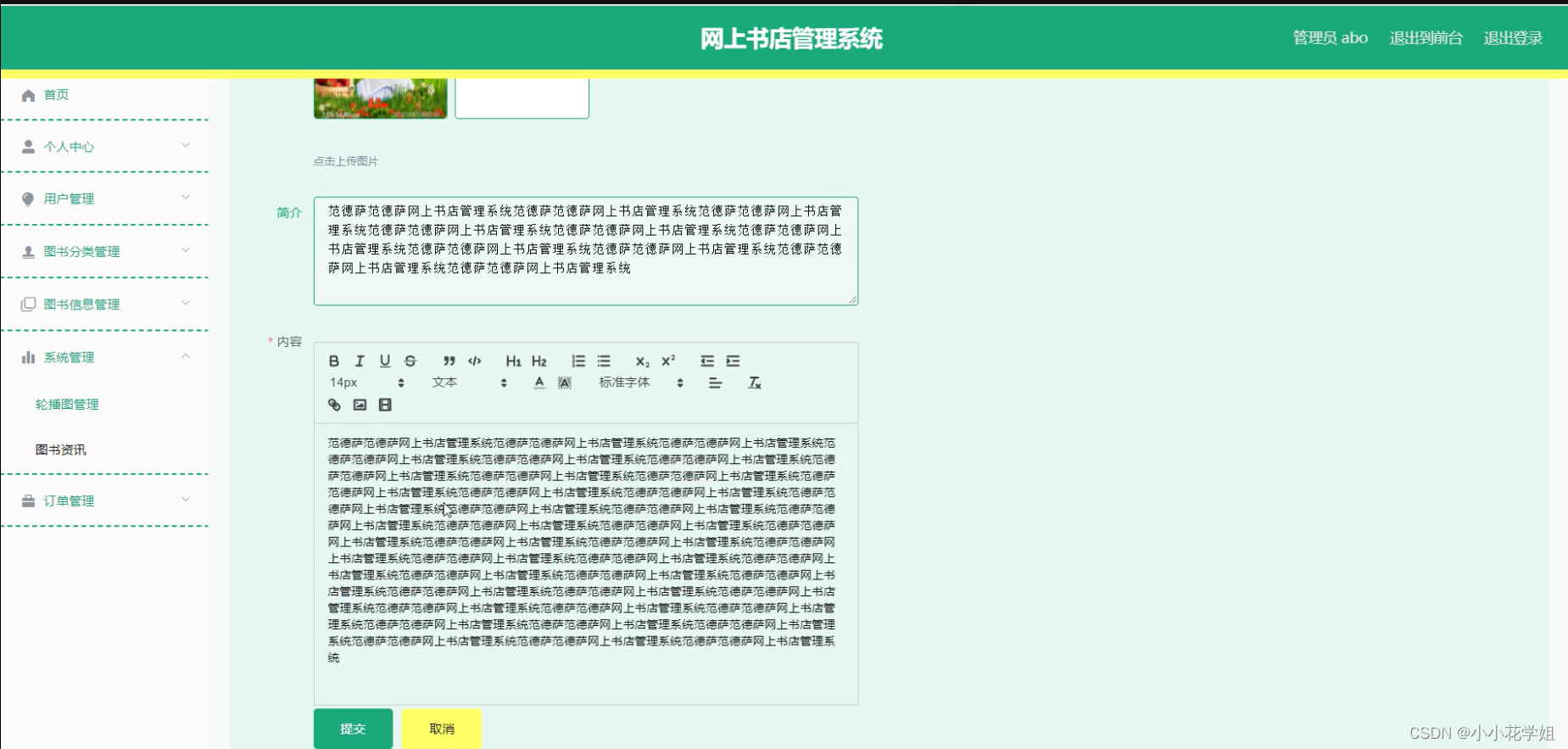The width and height of the screenshot is (1568, 749).
Task: Insert a blockquote in editor
Action: (449, 361)
